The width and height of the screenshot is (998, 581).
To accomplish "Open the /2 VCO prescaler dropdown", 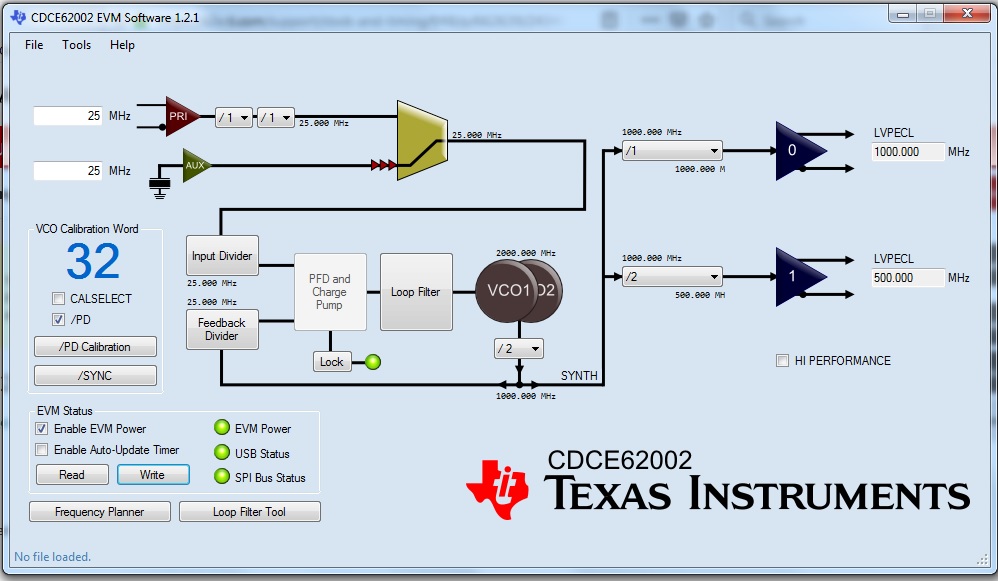I will tap(519, 349).
